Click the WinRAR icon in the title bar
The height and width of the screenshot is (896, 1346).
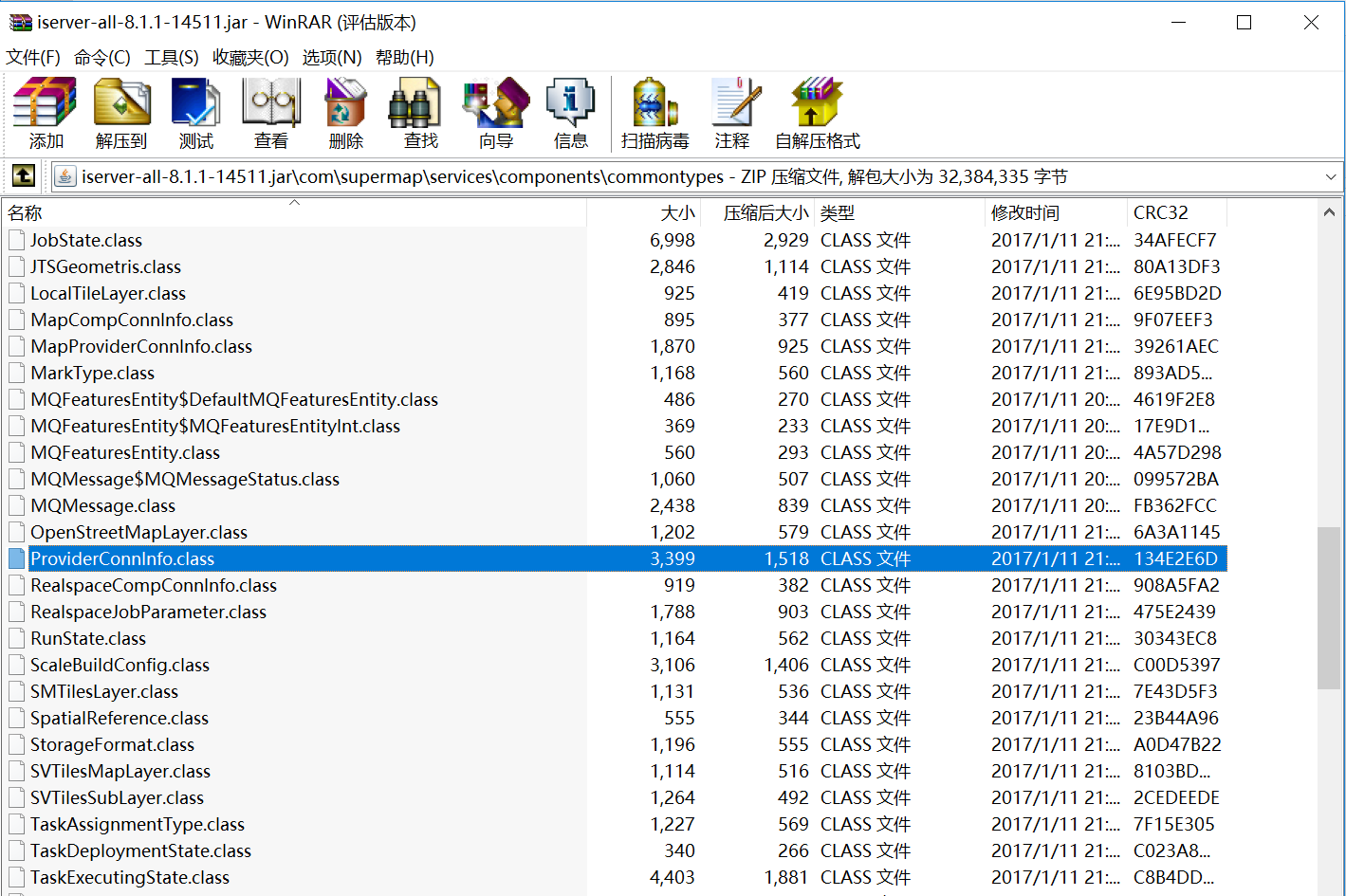point(20,22)
